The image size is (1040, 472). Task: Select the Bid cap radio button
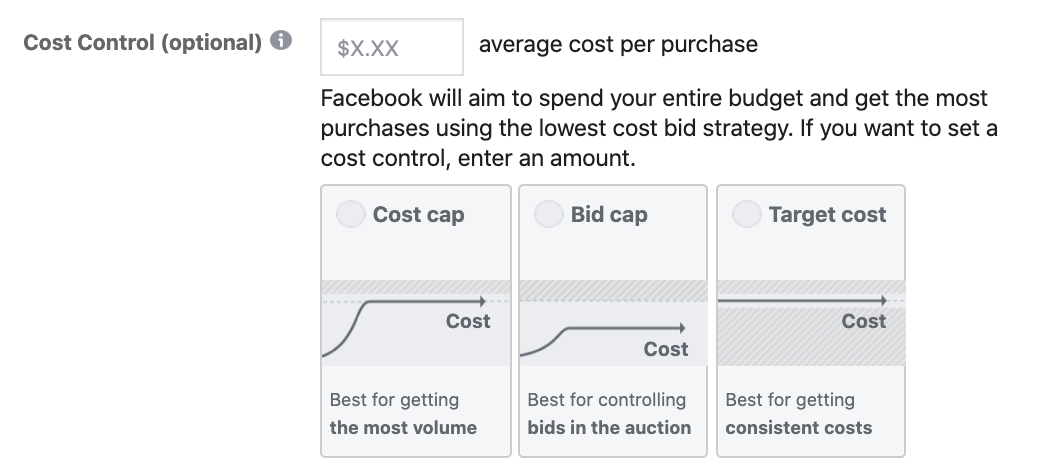coord(549,214)
